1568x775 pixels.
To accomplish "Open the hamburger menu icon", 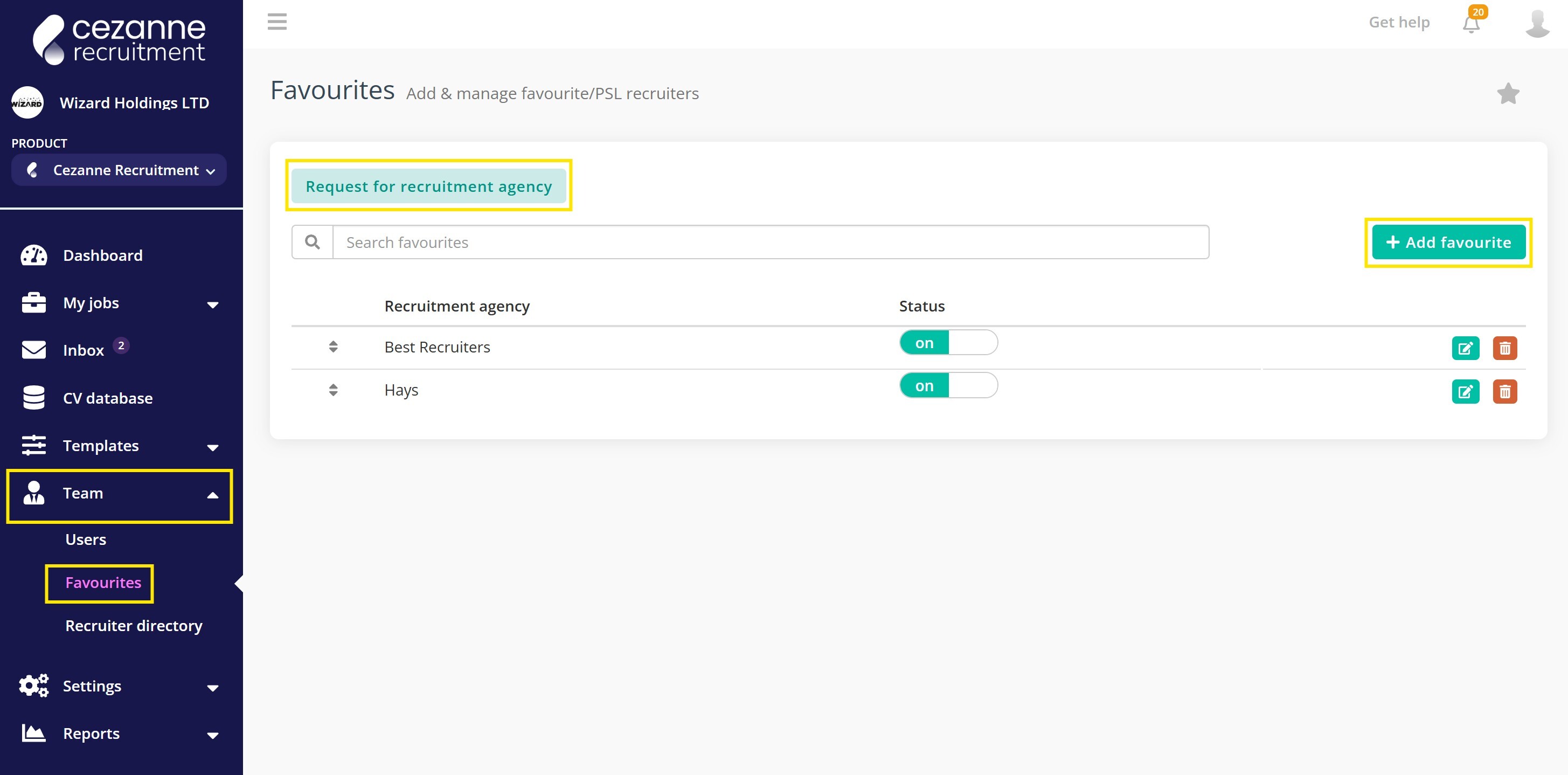I will click(277, 22).
